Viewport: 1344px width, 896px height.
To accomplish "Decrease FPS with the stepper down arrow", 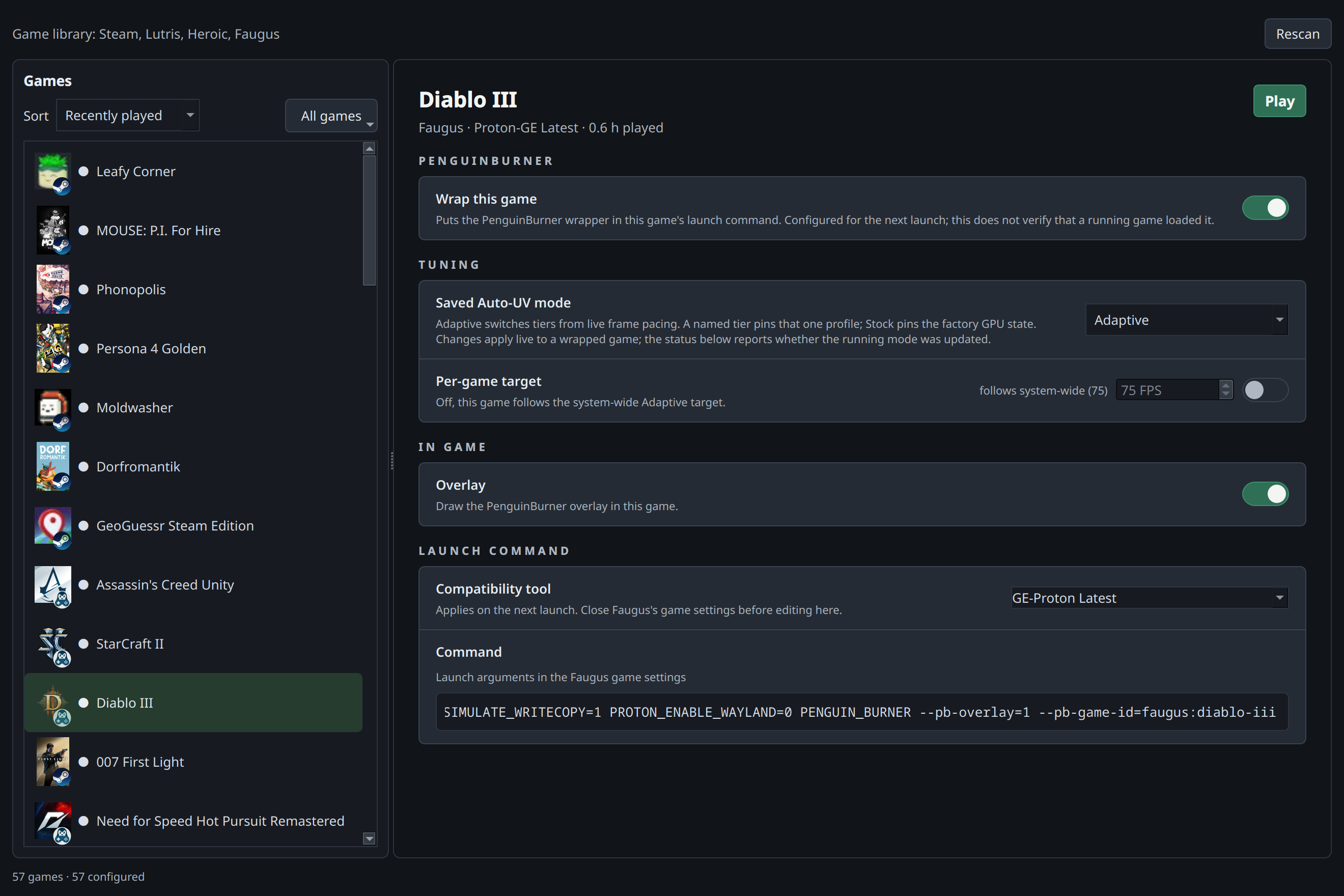I will click(x=1226, y=395).
